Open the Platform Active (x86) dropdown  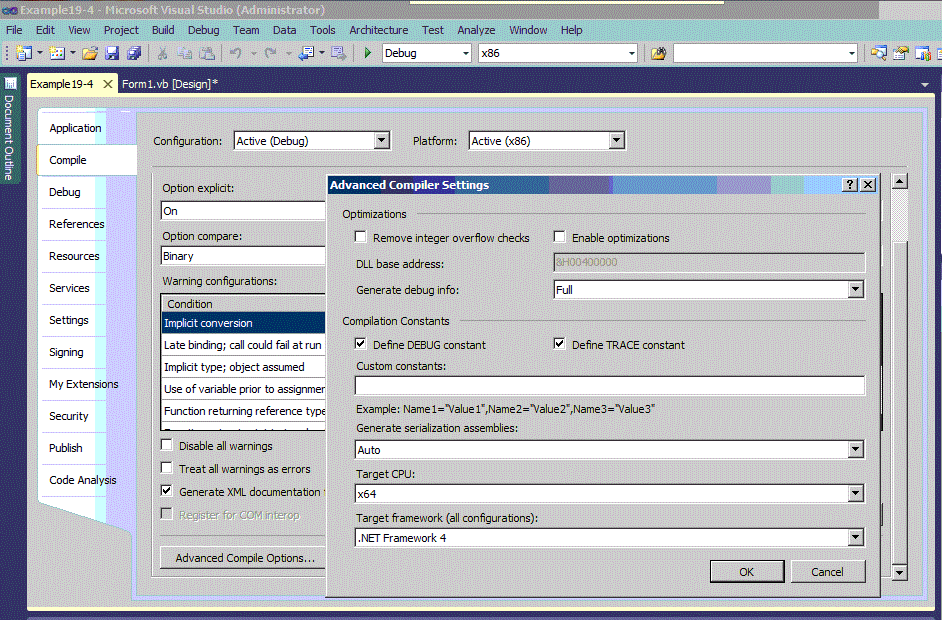point(616,141)
